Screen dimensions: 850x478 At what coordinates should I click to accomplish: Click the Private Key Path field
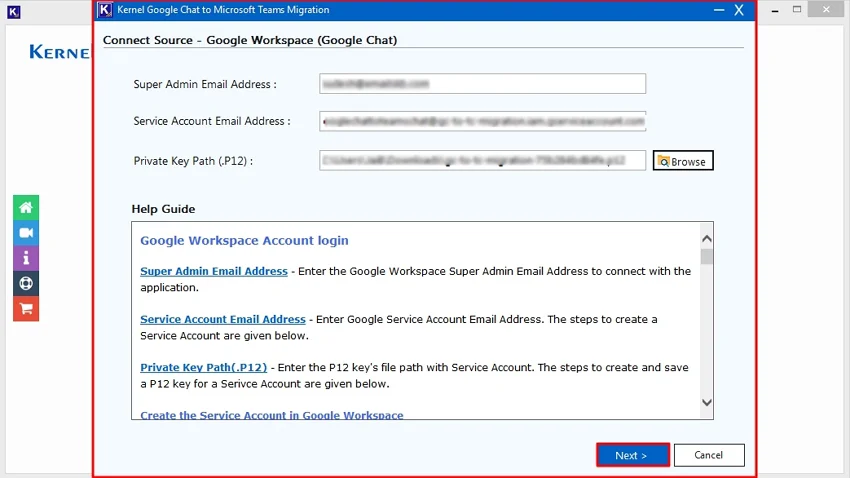tap(482, 160)
